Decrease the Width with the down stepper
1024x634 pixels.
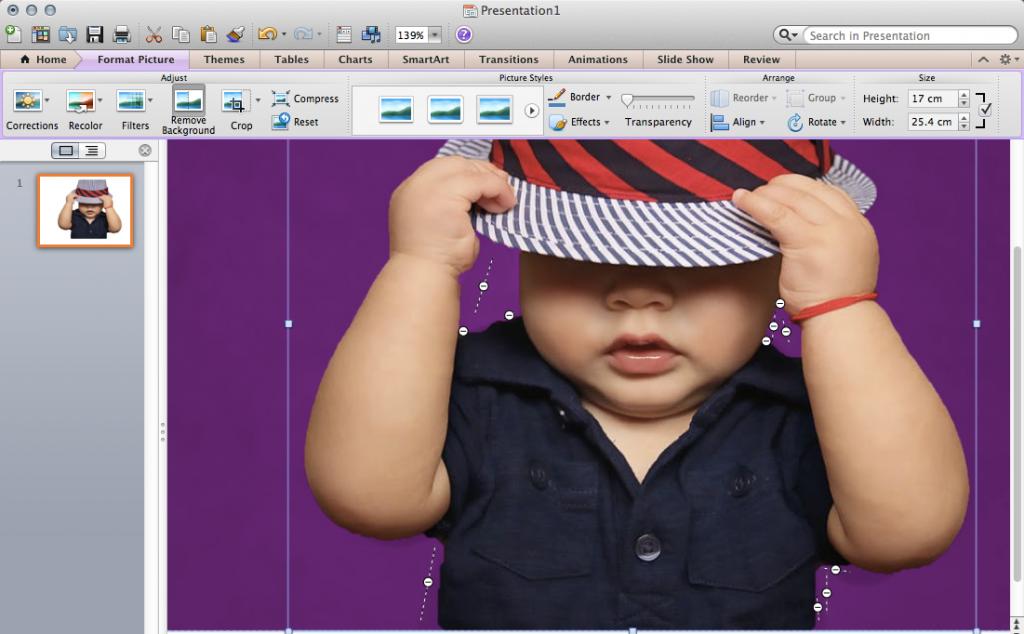[964, 126]
